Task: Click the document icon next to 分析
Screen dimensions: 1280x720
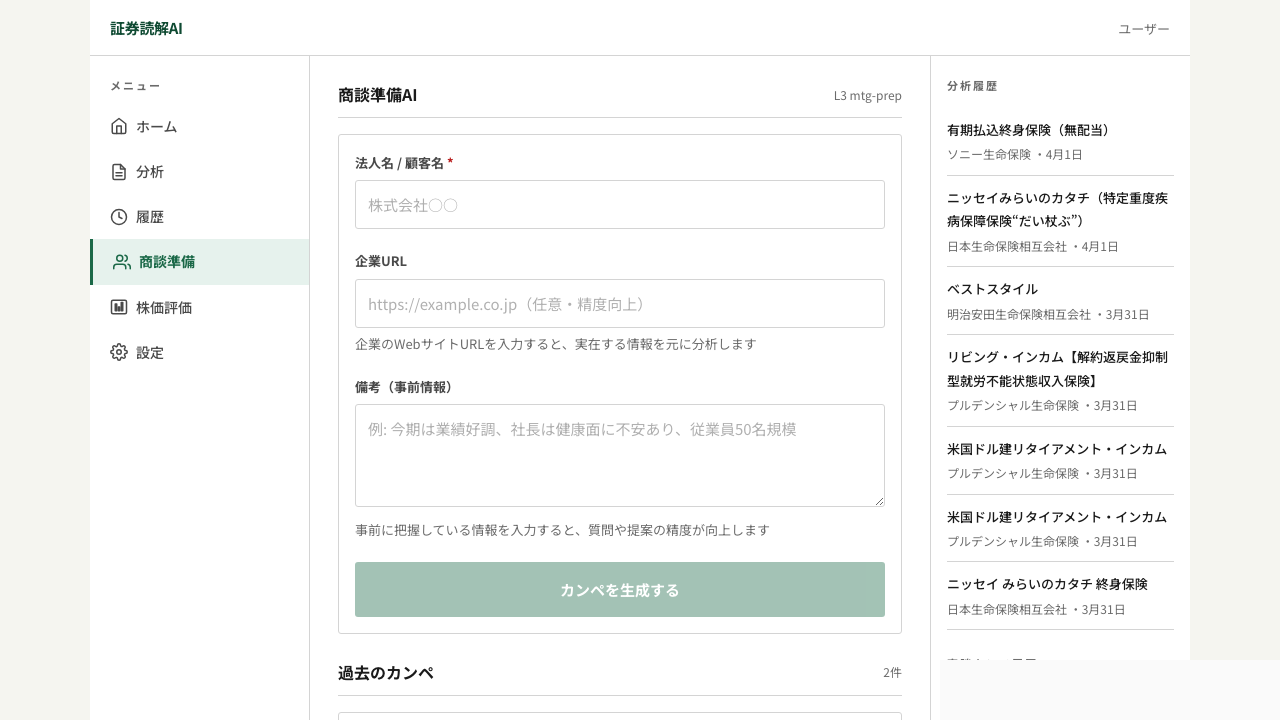Action: click(x=119, y=172)
